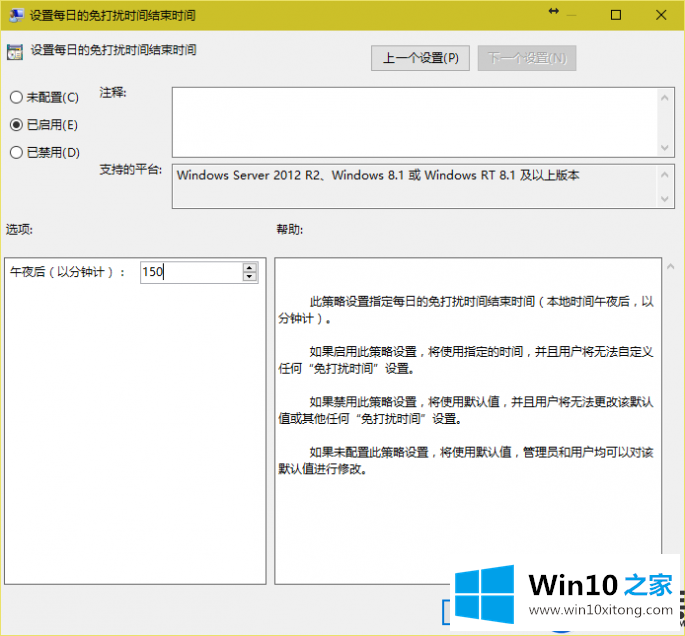685x636 pixels.
Task: Select the 已启用(E) radio button
Action: coord(16,125)
